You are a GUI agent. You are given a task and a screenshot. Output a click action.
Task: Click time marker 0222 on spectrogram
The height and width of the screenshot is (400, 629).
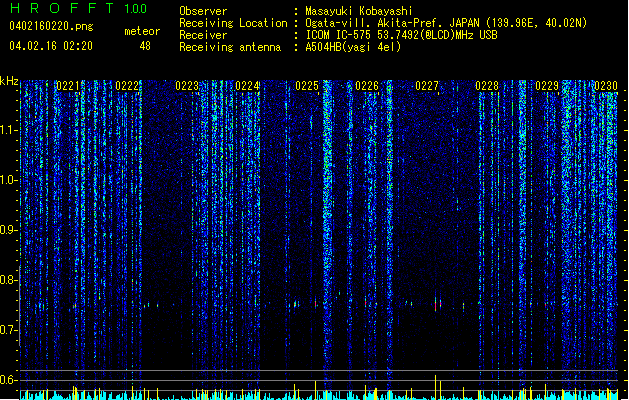127,86
